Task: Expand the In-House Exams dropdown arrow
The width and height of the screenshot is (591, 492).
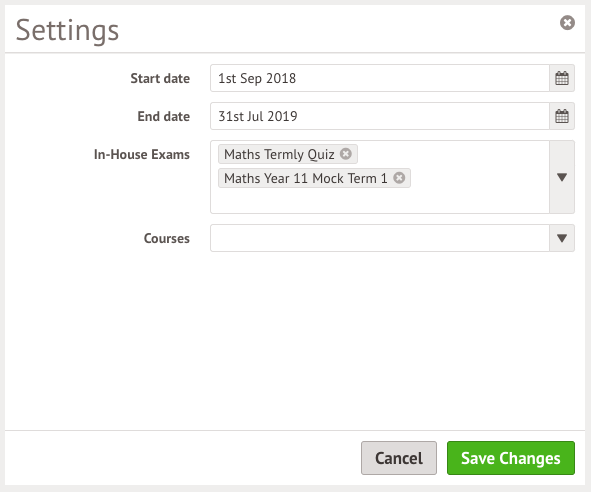Action: pos(562,177)
